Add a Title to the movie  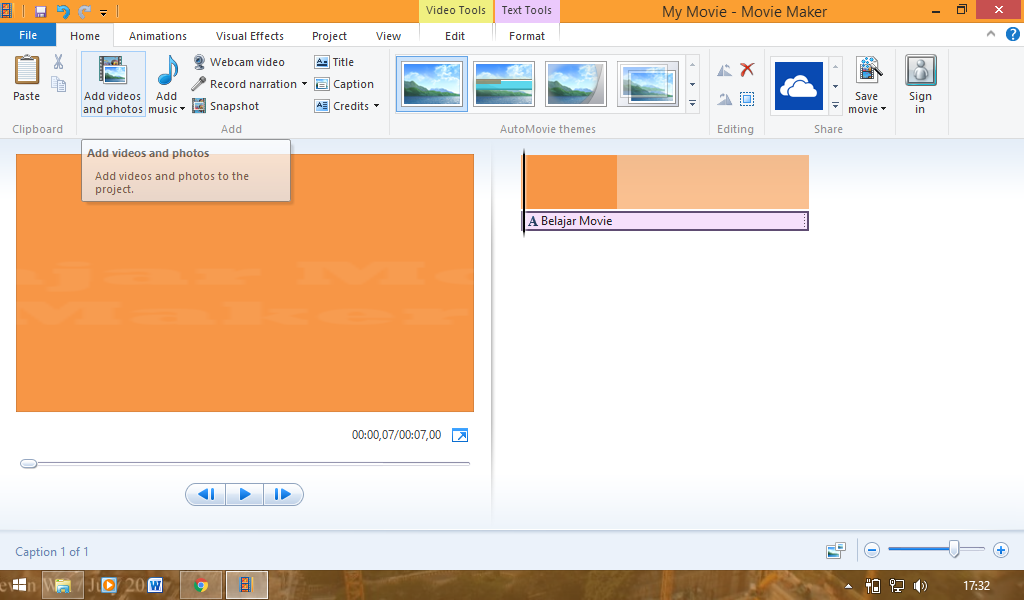tap(334, 62)
